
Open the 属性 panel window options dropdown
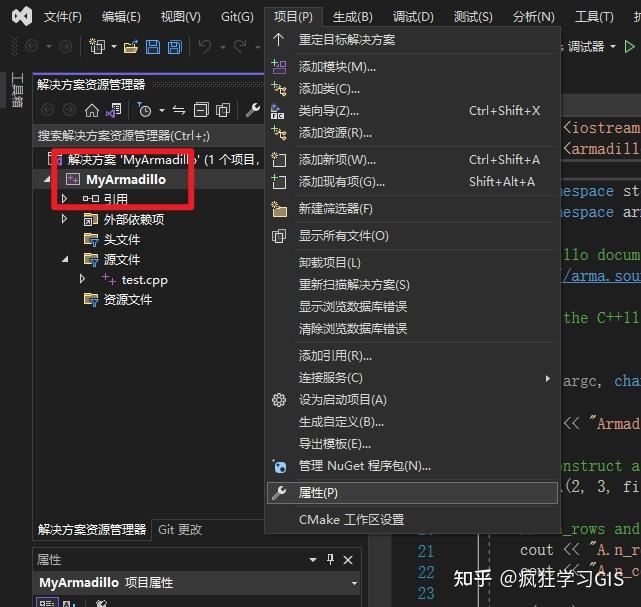tap(313, 560)
